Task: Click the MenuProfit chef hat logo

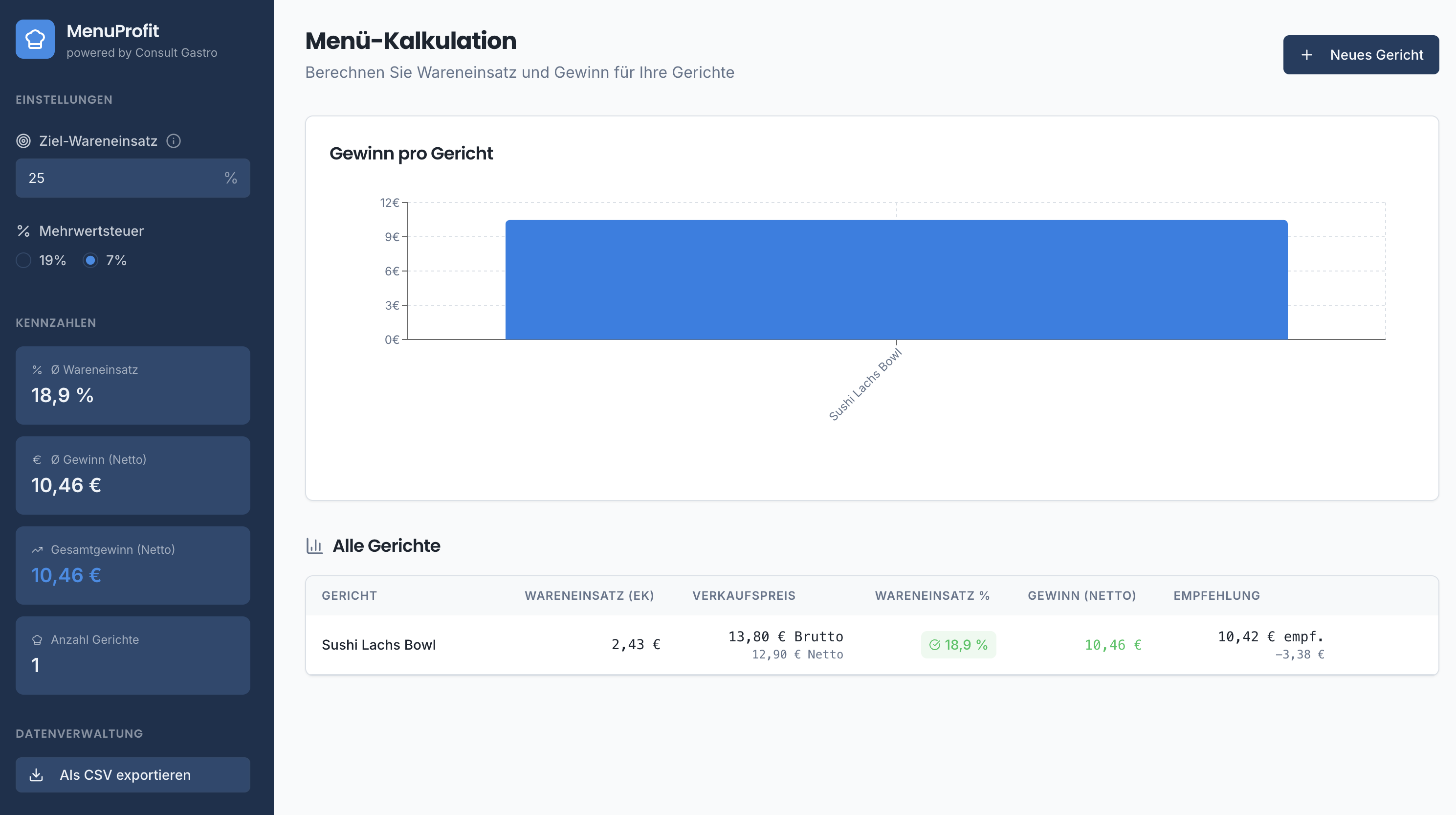Action: click(x=35, y=39)
